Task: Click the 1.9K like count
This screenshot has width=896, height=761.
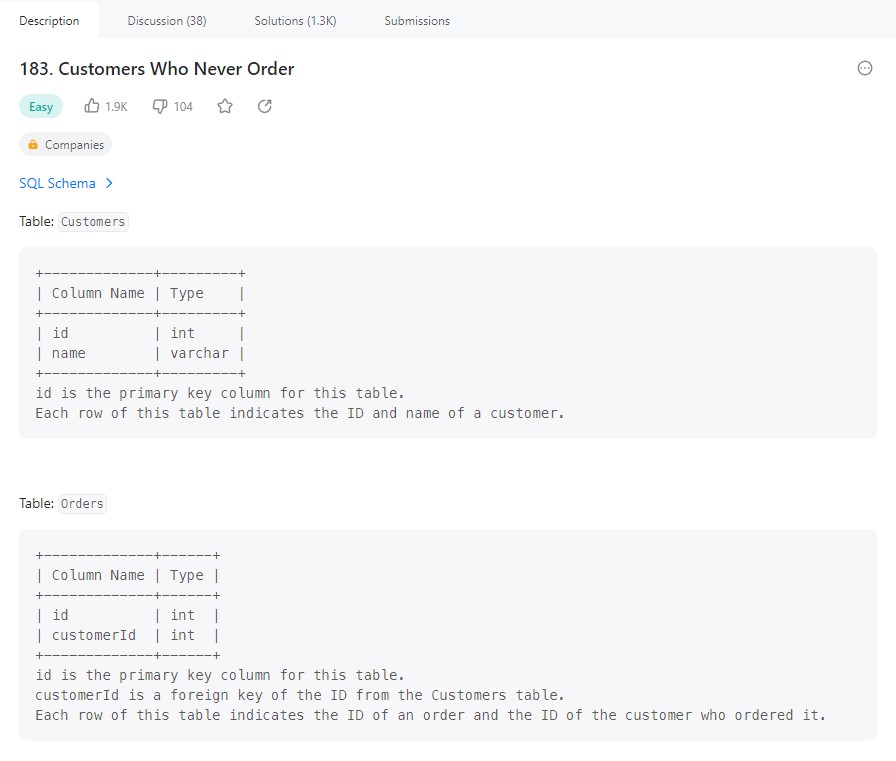Action: tap(116, 106)
